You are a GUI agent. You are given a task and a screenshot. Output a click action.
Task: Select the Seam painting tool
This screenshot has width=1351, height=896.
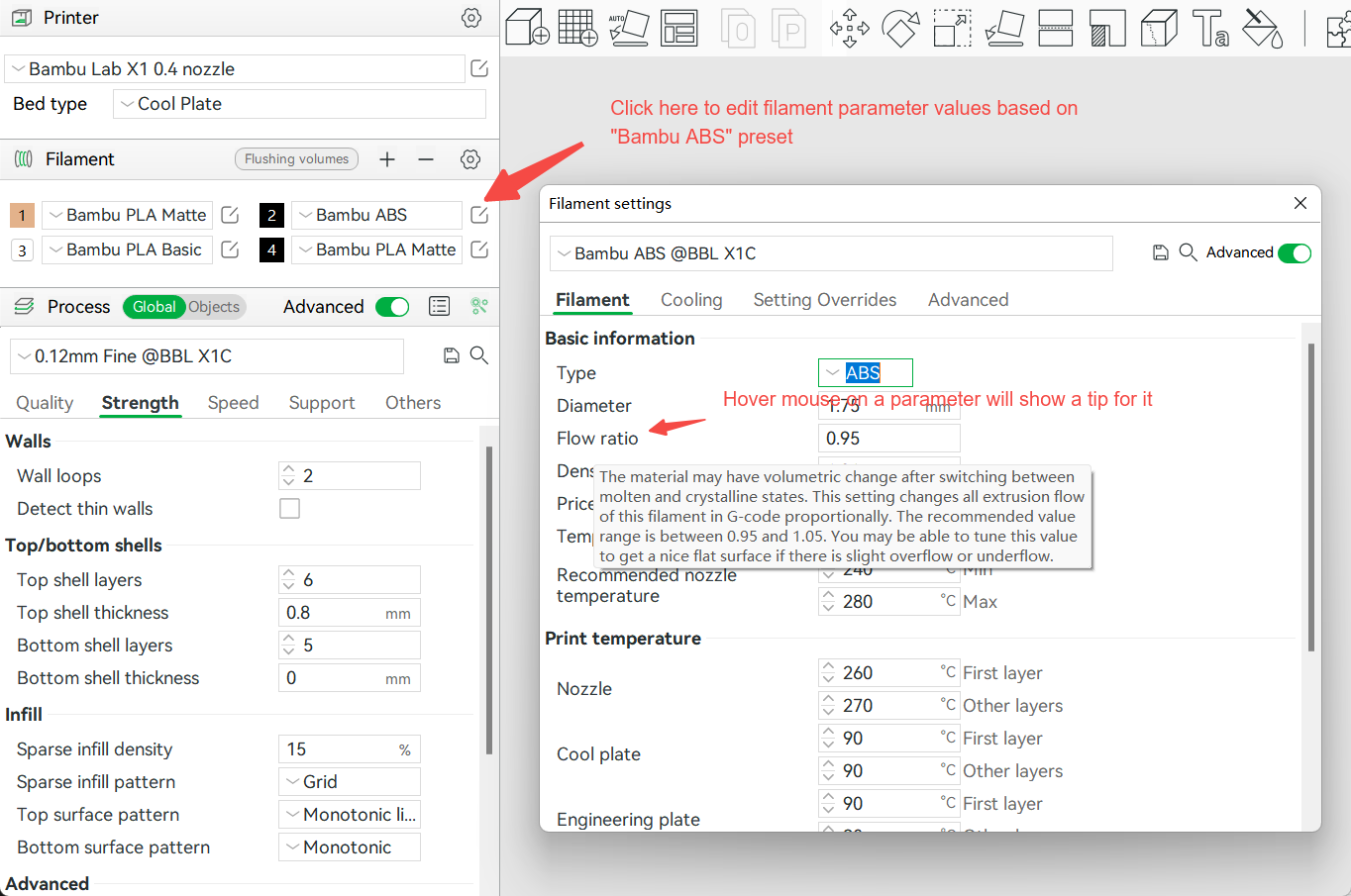1159,28
